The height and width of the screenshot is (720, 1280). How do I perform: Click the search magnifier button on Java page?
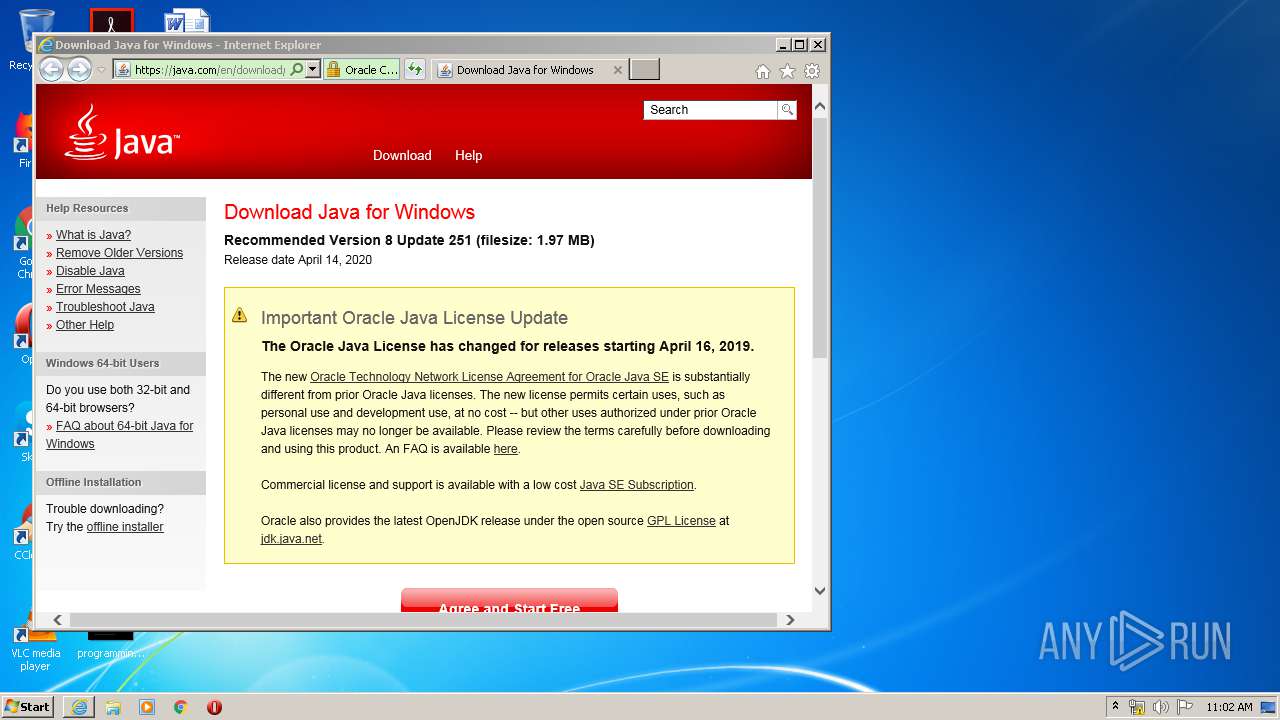tap(787, 110)
